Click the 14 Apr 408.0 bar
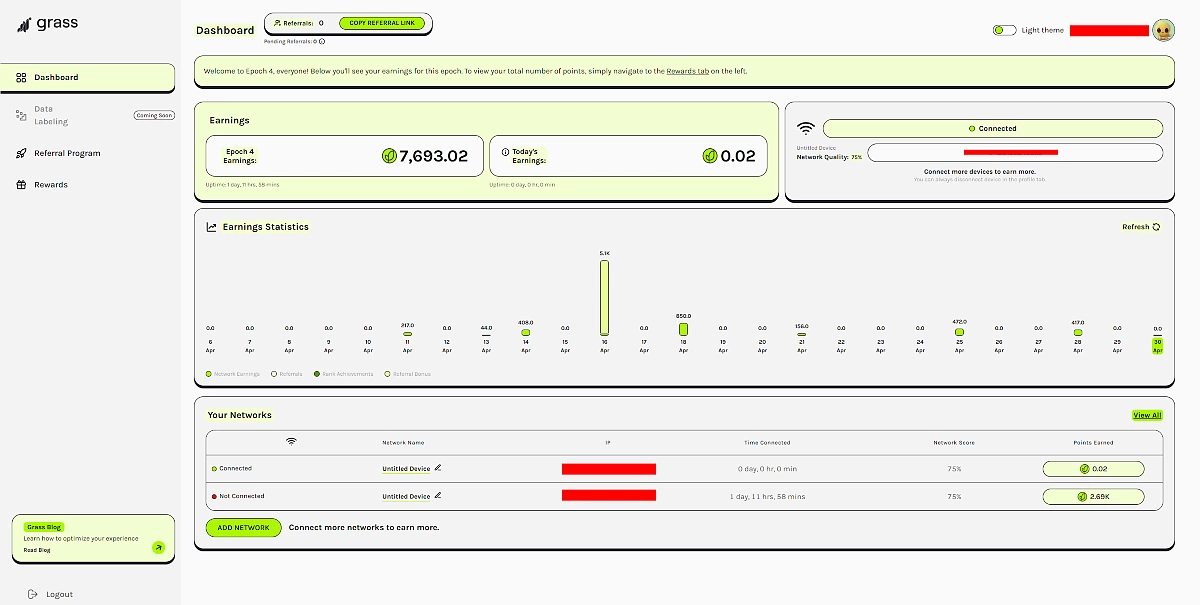The image size is (1200, 605). click(525, 333)
